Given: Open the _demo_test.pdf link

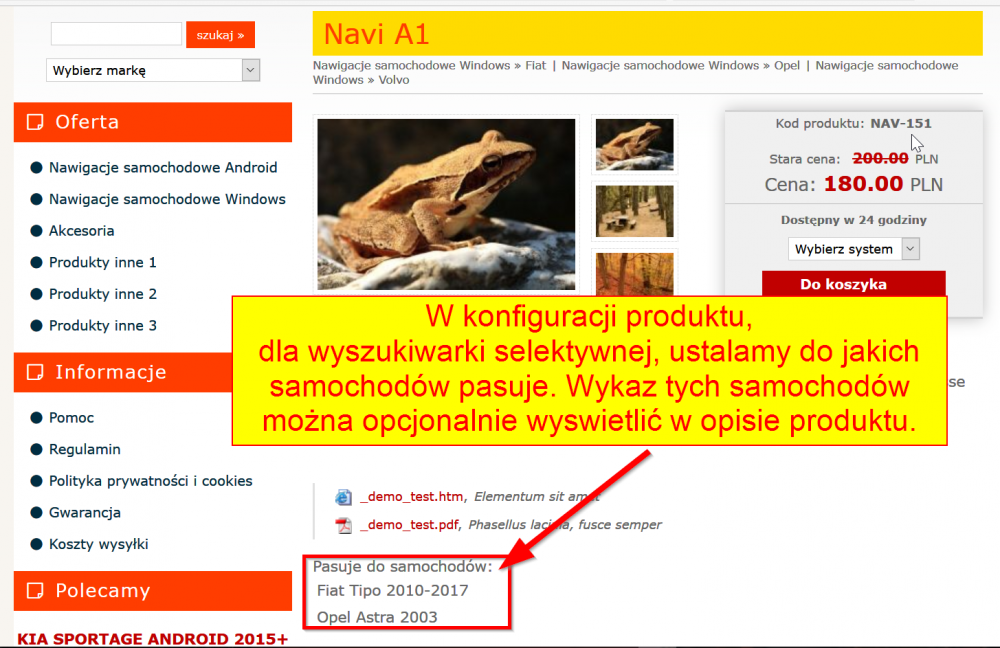Looking at the screenshot, I should (409, 525).
